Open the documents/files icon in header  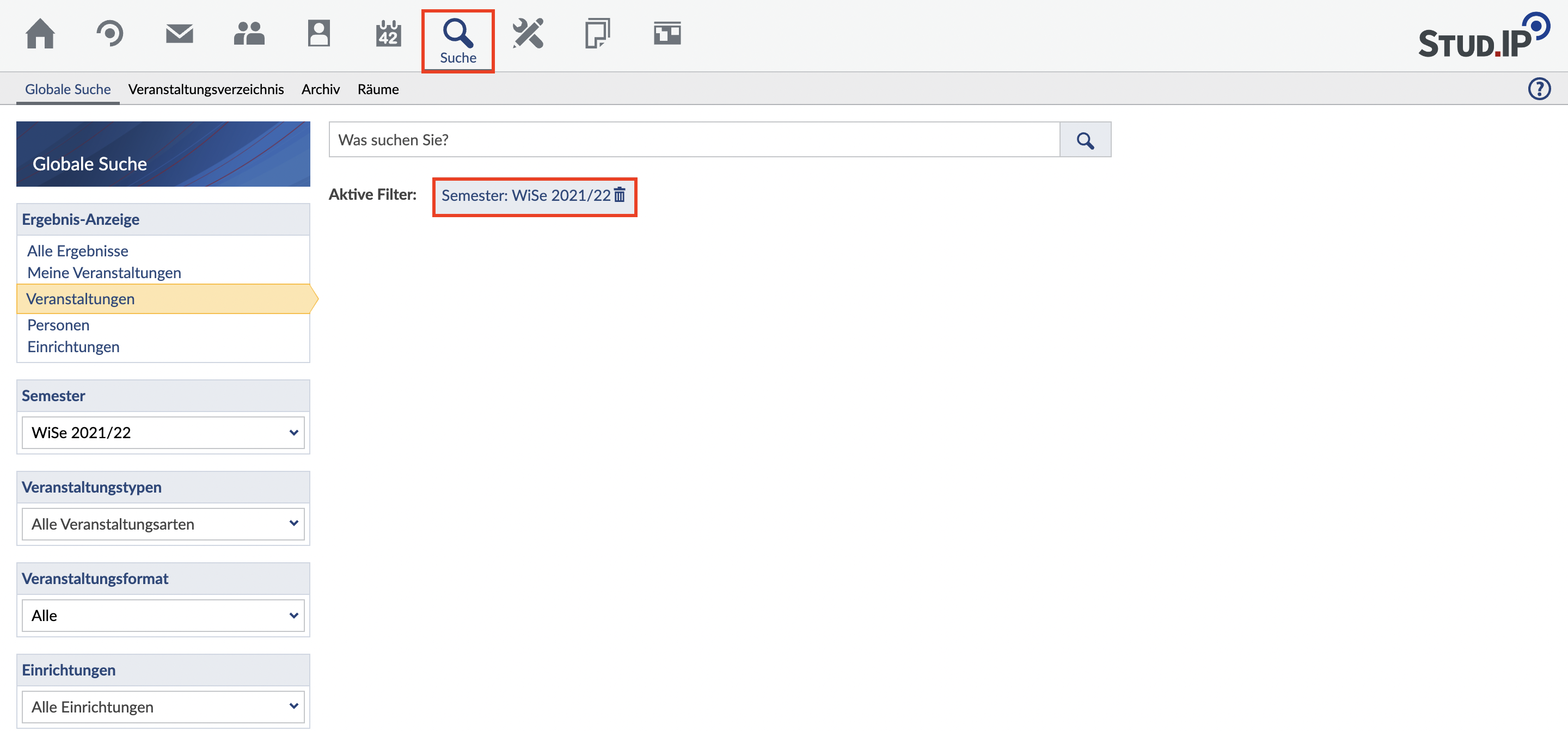pyautogui.click(x=597, y=34)
